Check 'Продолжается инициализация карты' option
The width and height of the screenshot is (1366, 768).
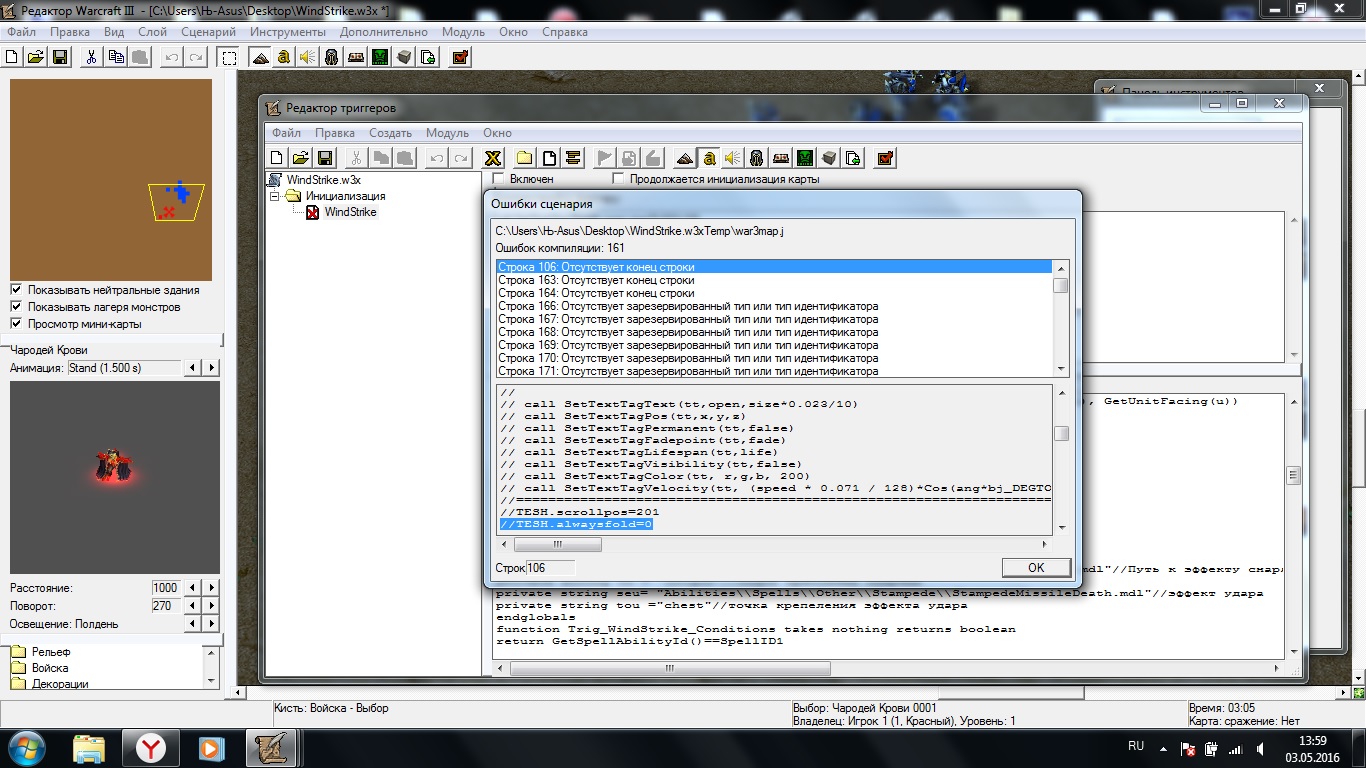(619, 179)
